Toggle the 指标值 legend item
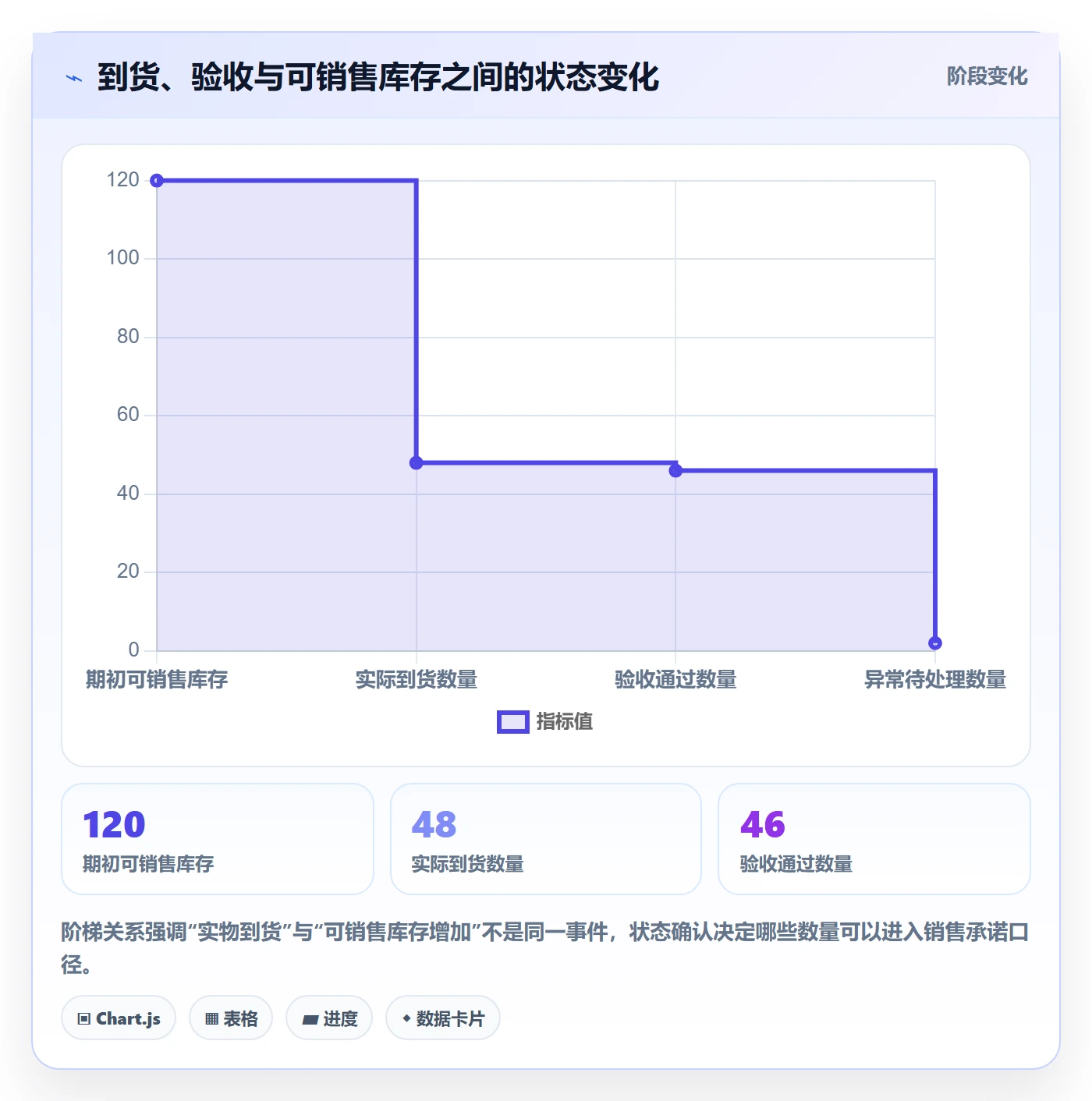 coord(545,722)
